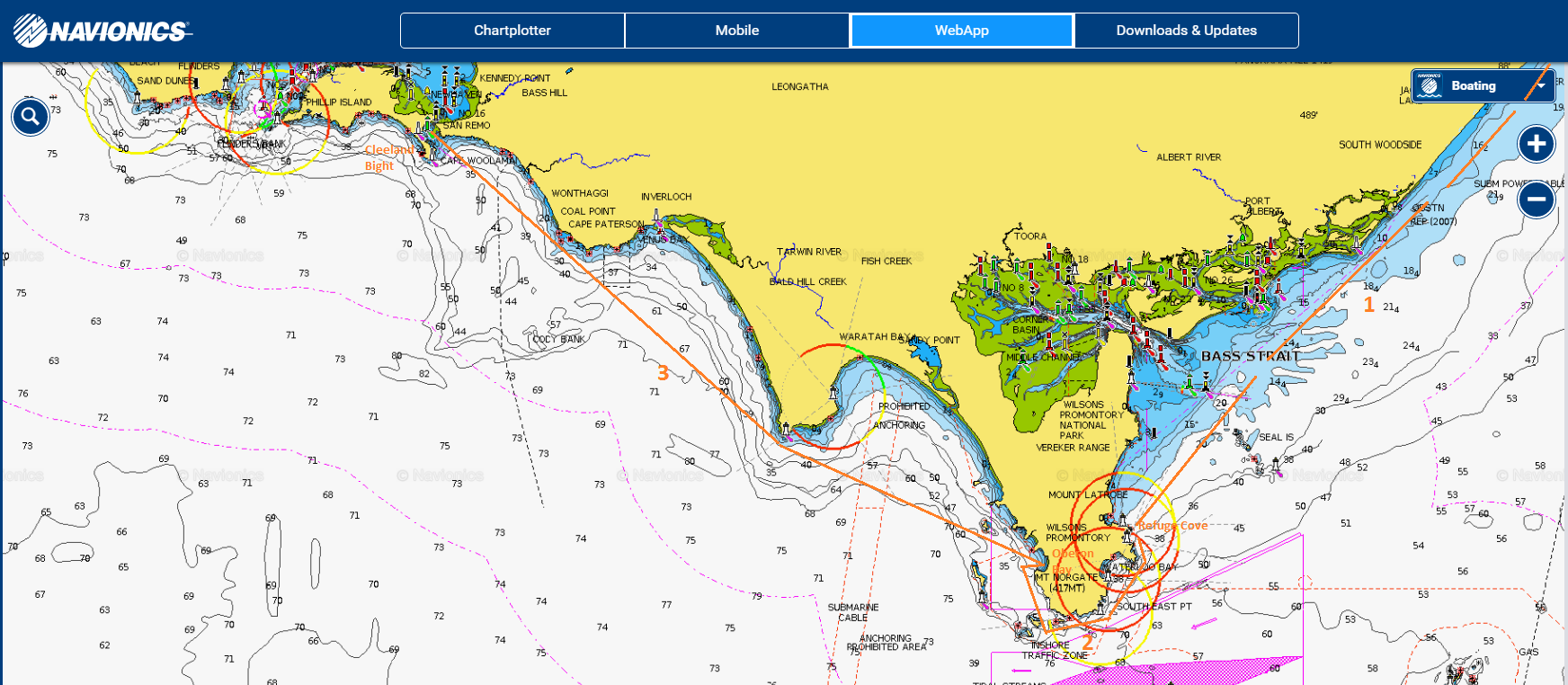Go to Downloads & Updates
The height and width of the screenshot is (685, 1568).
tap(1186, 31)
